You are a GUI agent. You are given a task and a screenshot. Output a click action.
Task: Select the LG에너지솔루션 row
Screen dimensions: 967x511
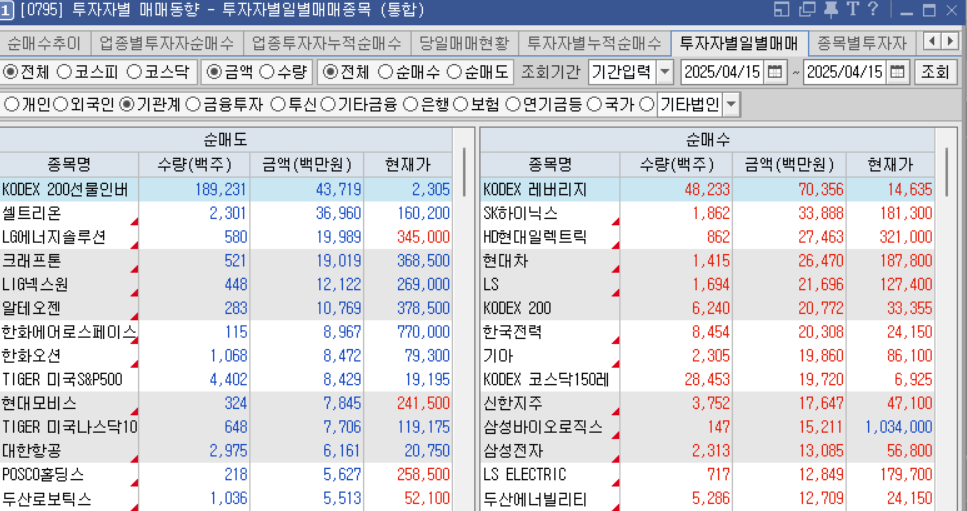tap(226, 237)
